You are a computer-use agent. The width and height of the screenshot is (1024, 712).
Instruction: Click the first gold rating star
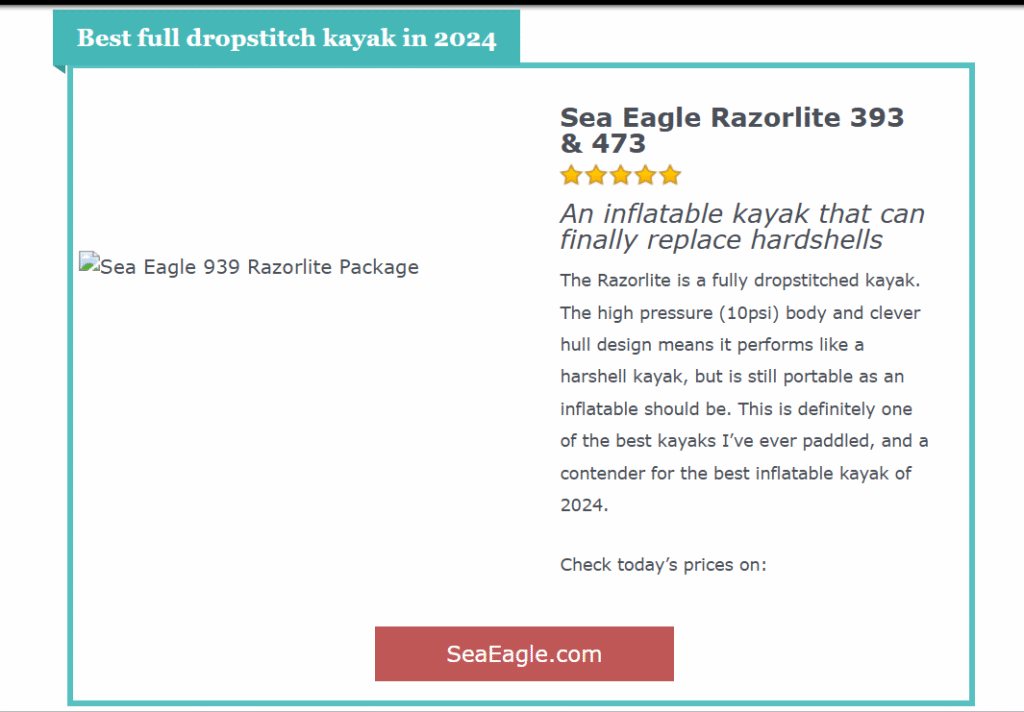click(571, 176)
